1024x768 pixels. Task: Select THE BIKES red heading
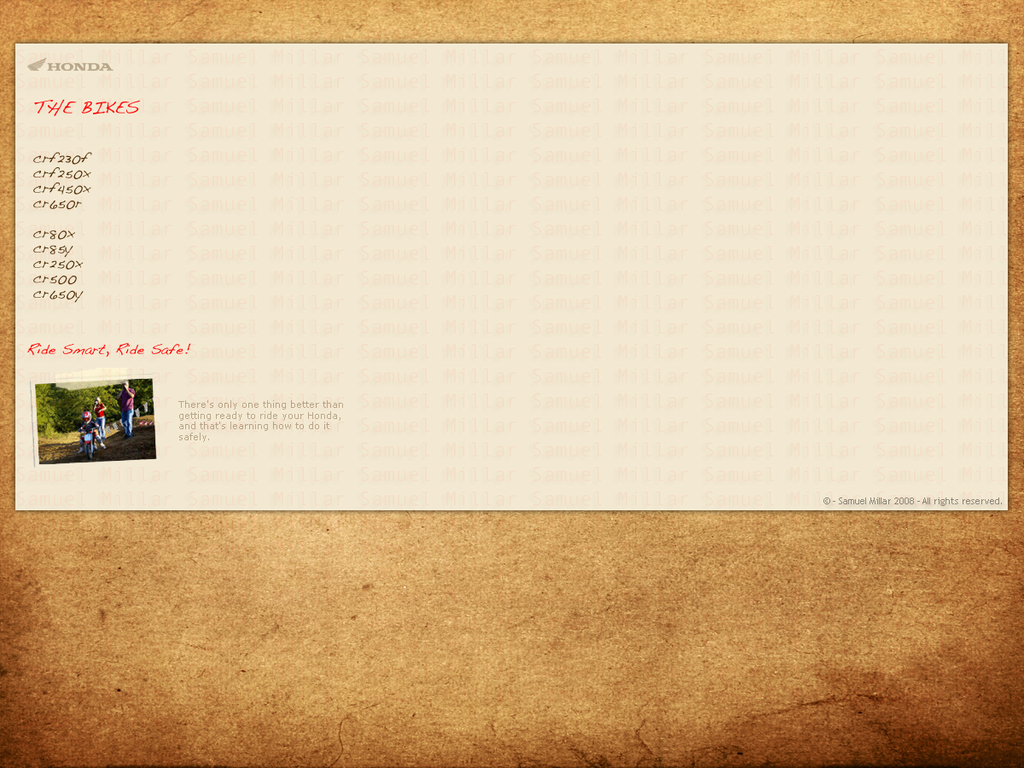(x=86, y=108)
